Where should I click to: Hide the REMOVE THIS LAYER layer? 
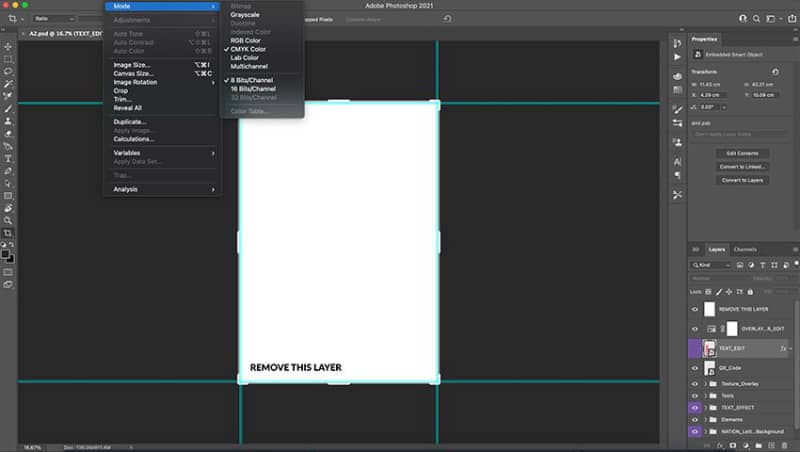(695, 309)
